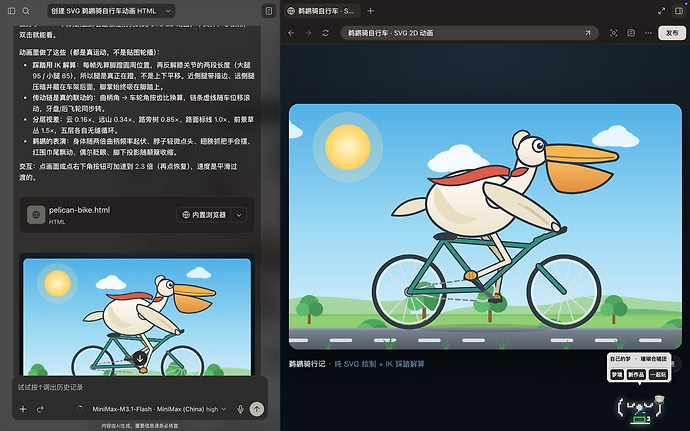
Task: Click the 动画里做了这些 paragraph line
Action: pyautogui.click(x=89, y=52)
